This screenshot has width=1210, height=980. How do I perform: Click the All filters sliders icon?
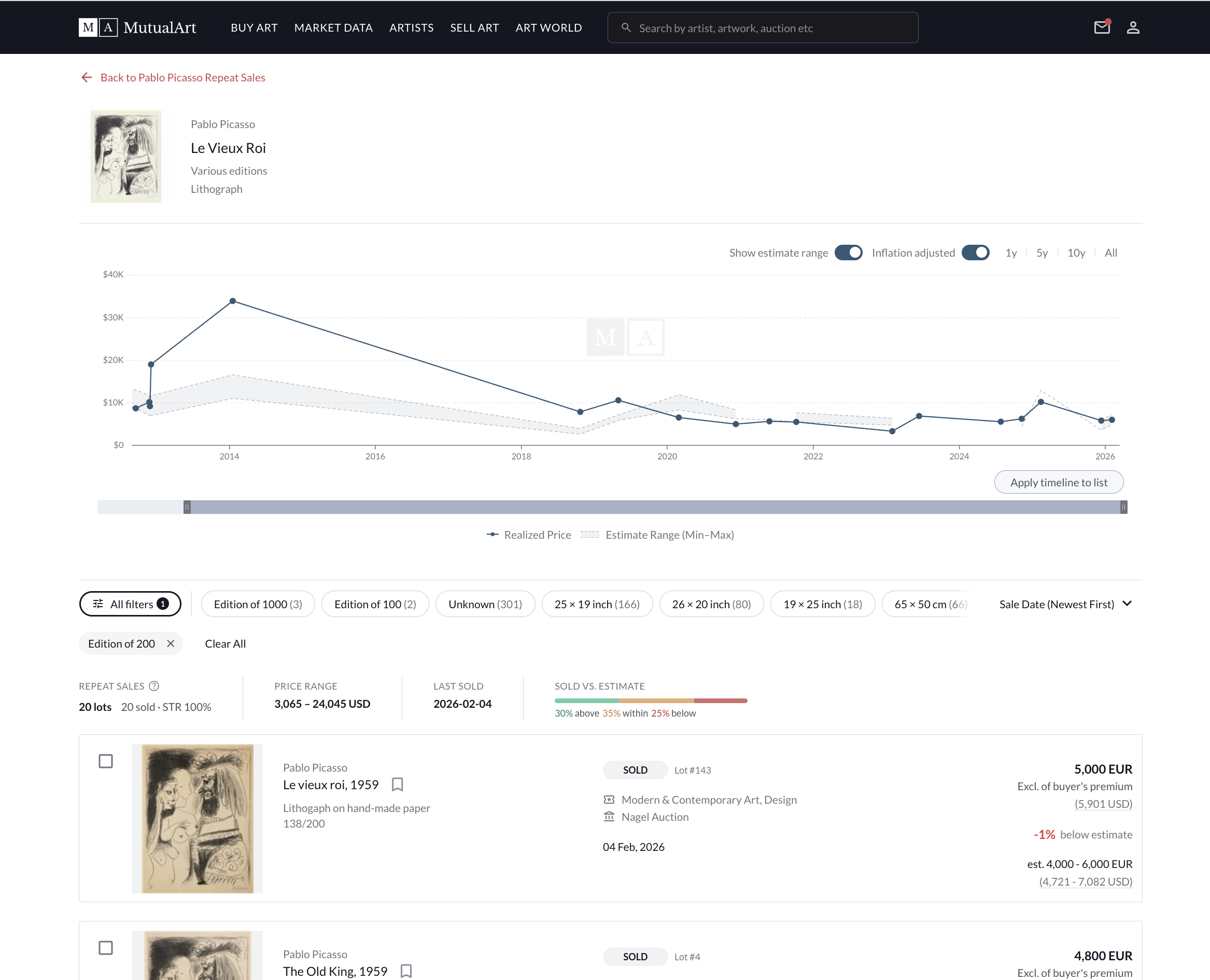pyautogui.click(x=98, y=604)
